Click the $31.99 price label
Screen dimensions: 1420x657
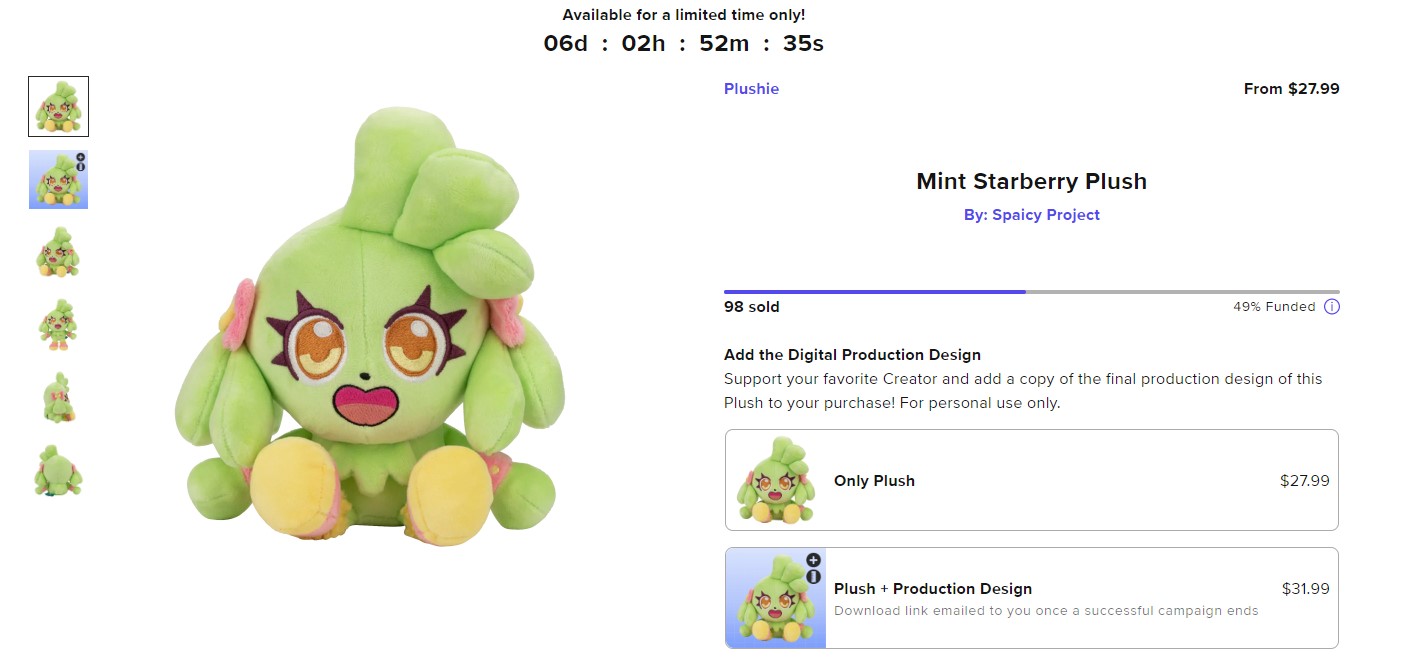click(x=1305, y=589)
